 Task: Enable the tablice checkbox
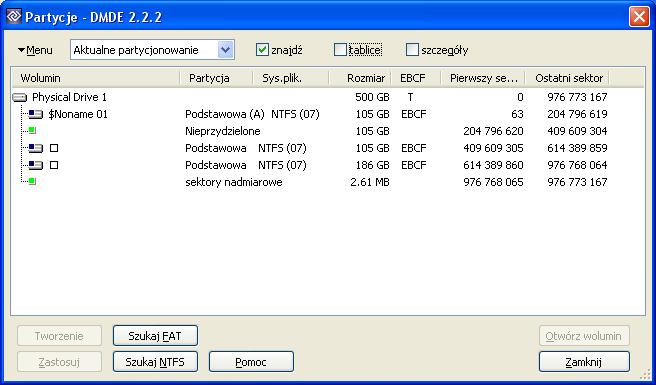point(341,50)
